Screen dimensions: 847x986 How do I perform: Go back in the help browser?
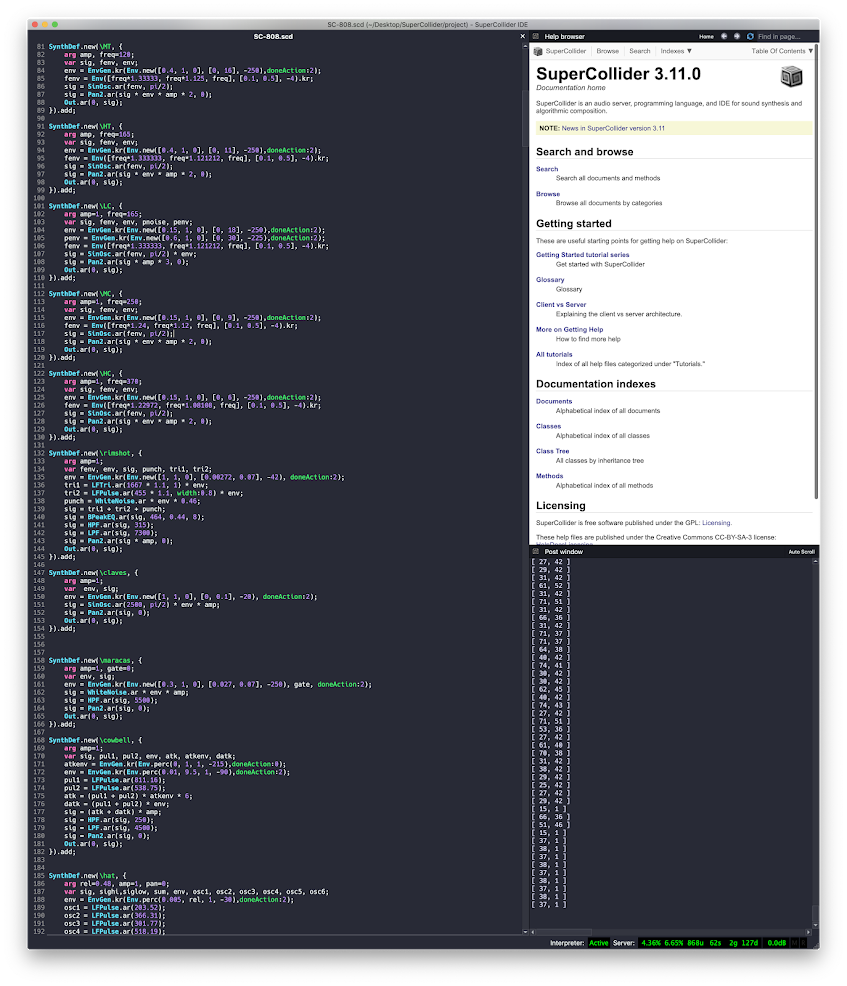724,36
